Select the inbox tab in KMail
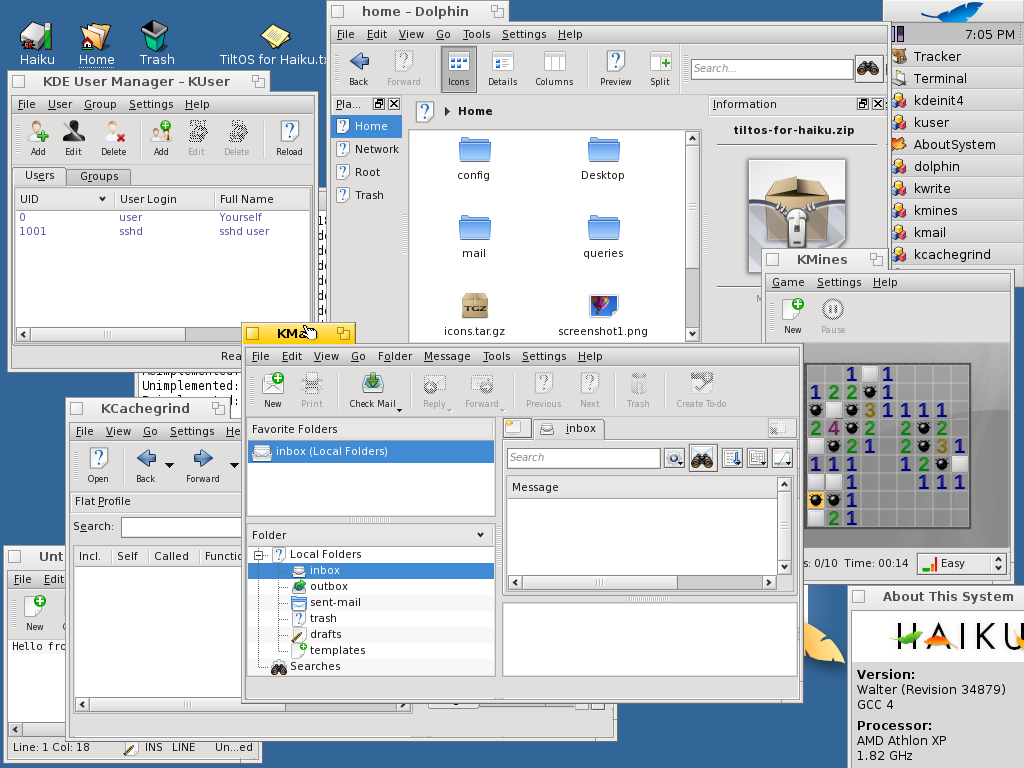The image size is (1024, 768). 569,428
